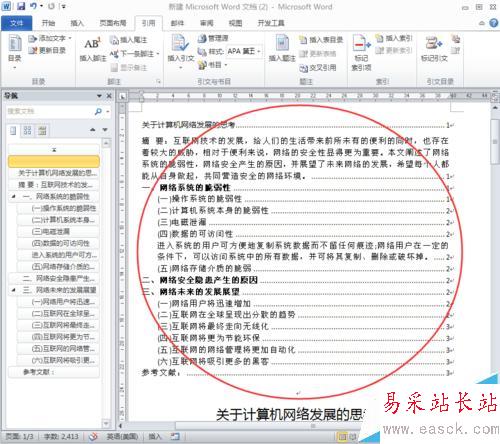Click Mark Entry (标记索引项) icon

click(361, 53)
